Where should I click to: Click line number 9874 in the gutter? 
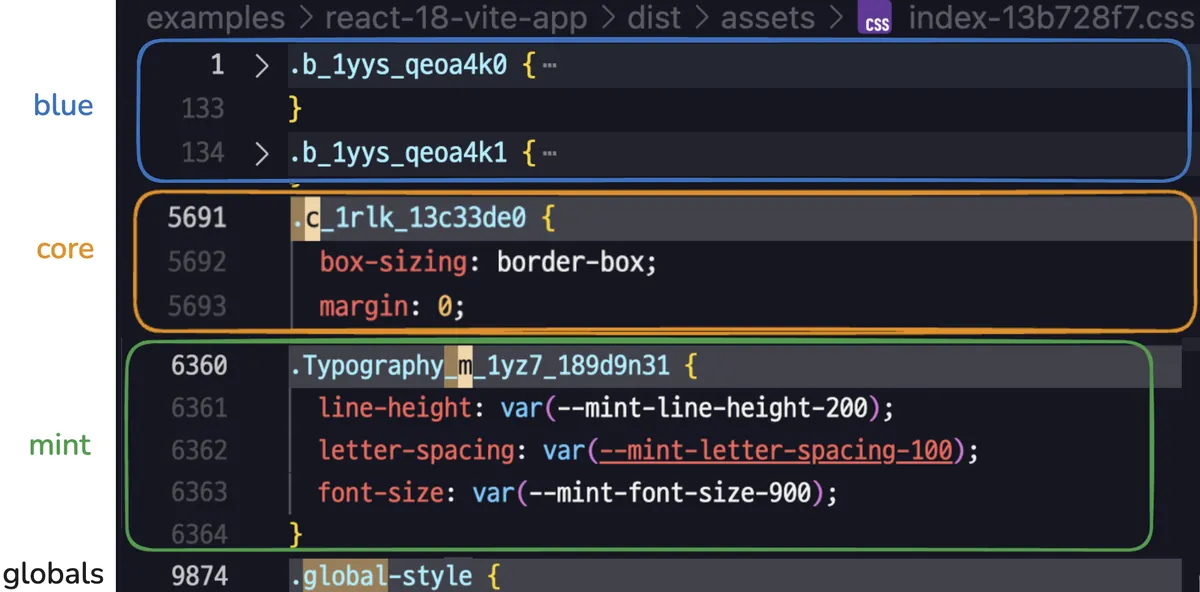coord(199,576)
